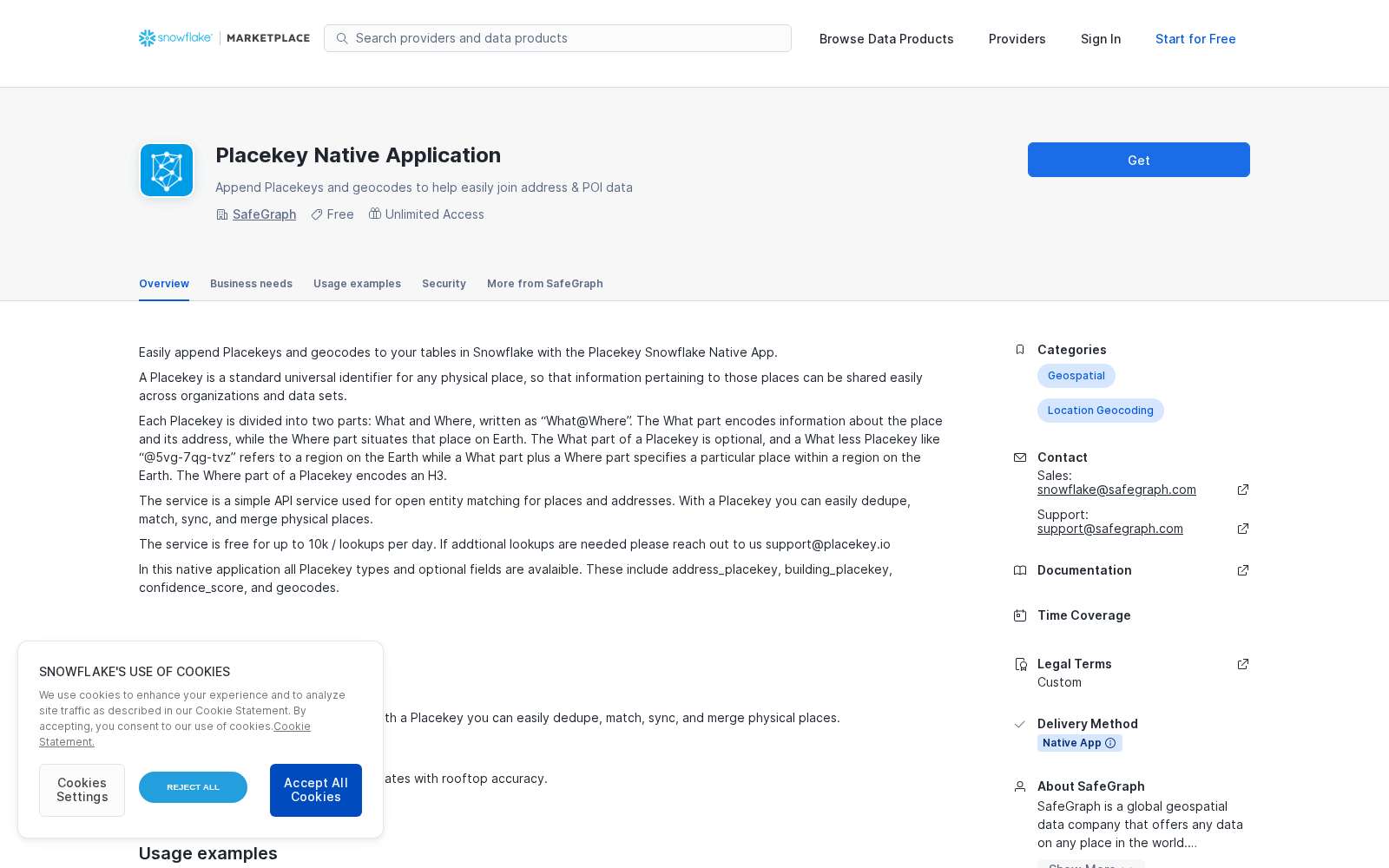
Task: Click REJECT ALL cookies button
Action: tap(193, 787)
